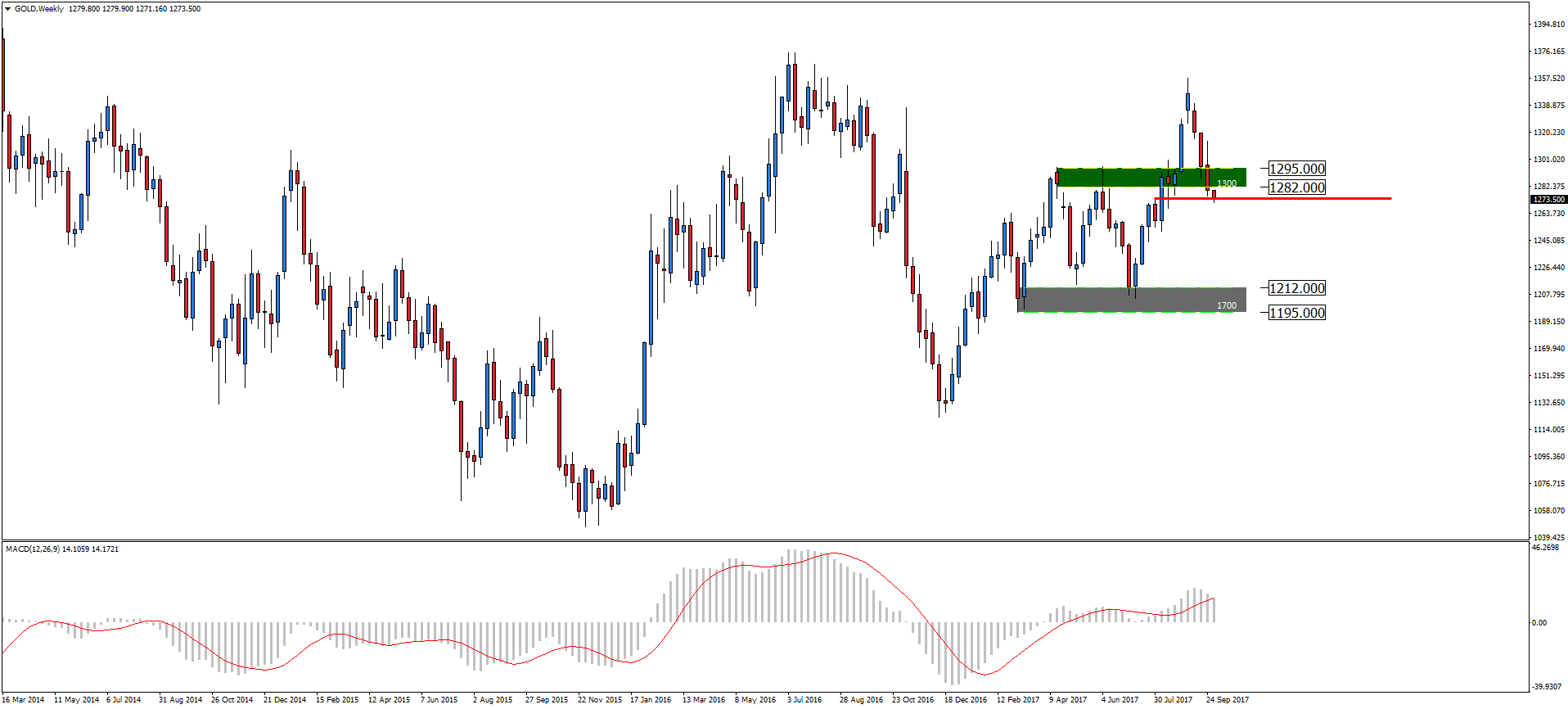Click the 46.2698 MACD scale value
Viewport: 1568px width, 709px height.
[1546, 548]
